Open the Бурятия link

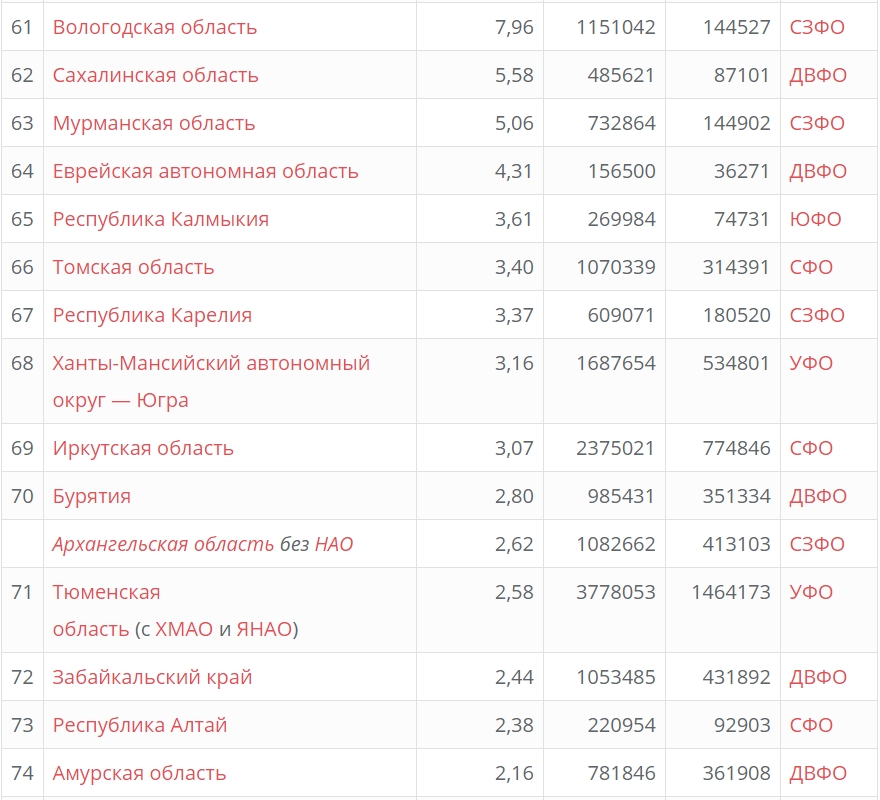(x=91, y=496)
